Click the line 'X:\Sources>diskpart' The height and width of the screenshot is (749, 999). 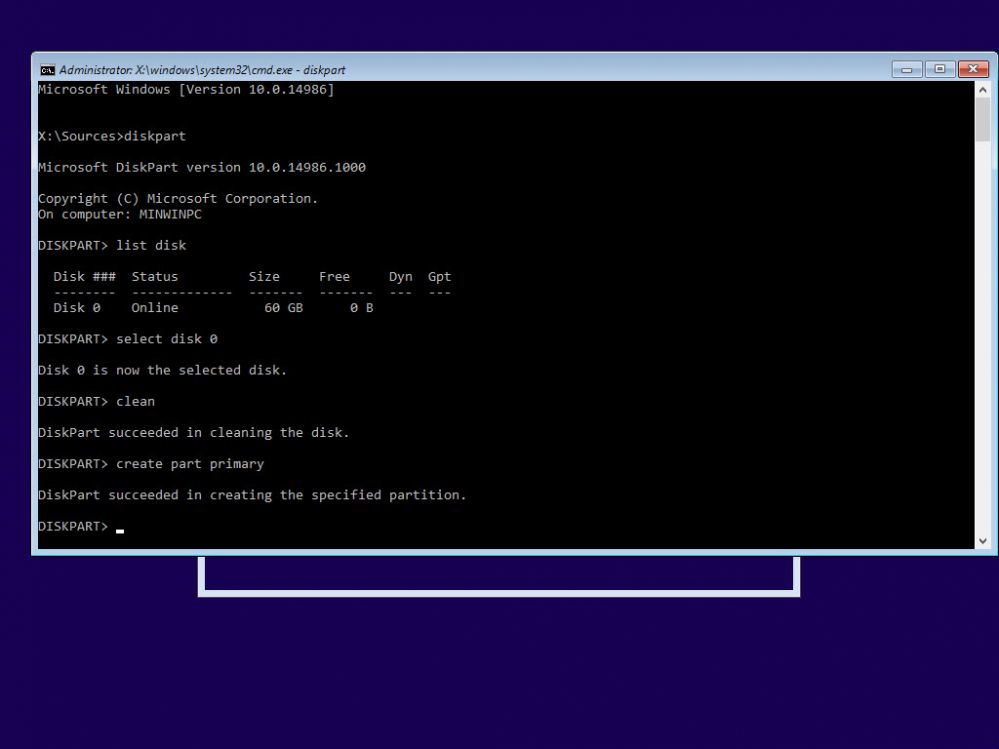(x=112, y=136)
